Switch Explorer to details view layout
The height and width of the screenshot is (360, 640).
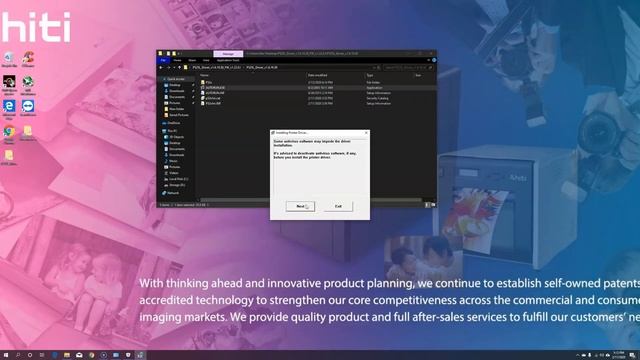pos(427,205)
